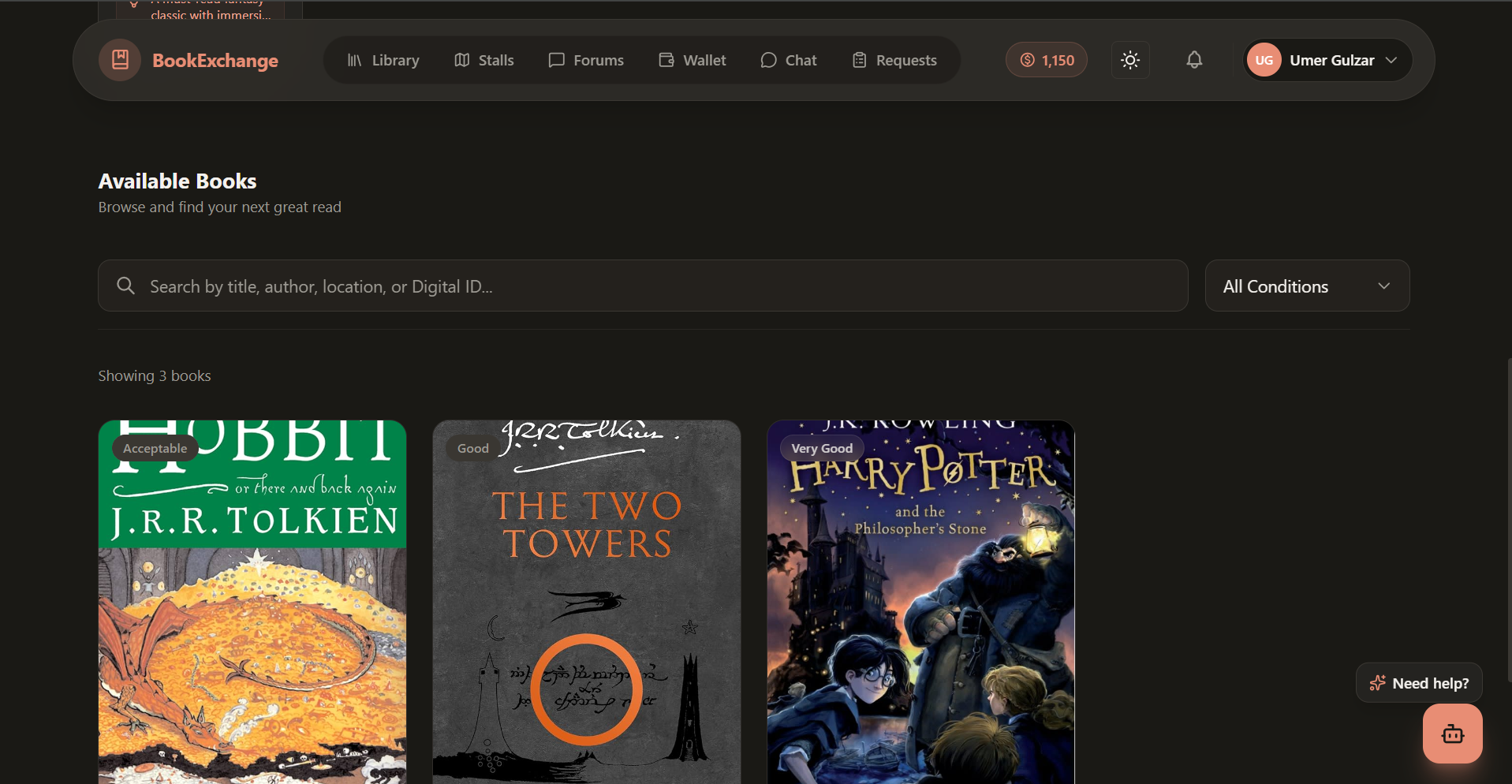Open the Forums tab

pos(586,60)
